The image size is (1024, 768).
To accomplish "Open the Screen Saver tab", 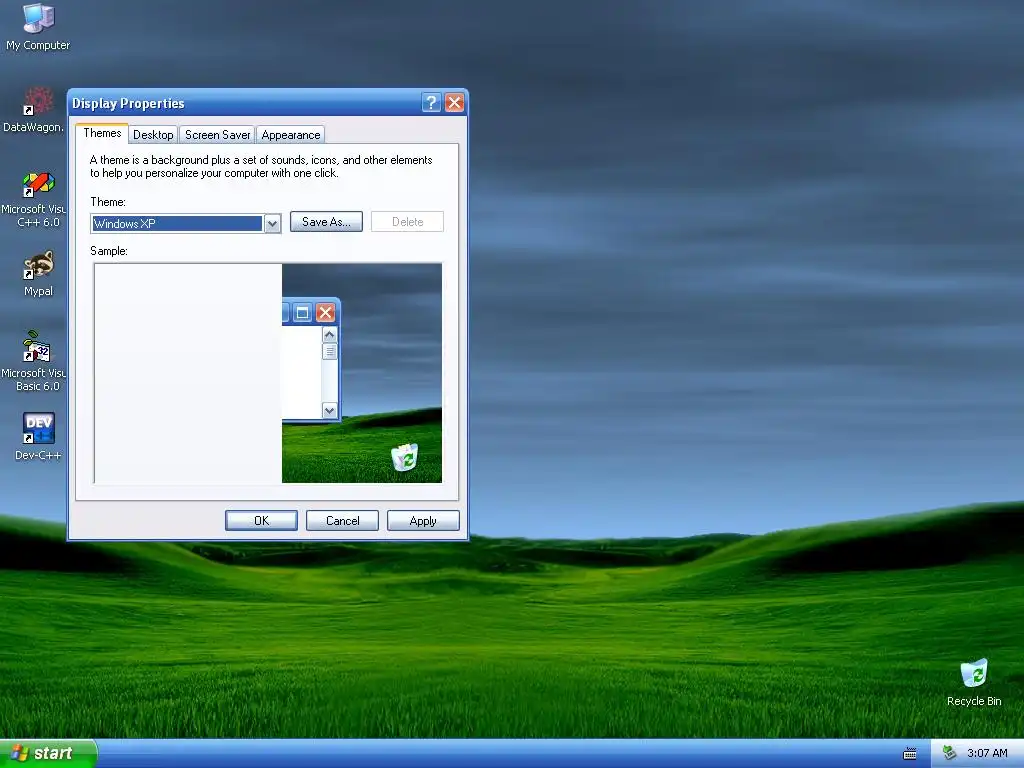I will 217,135.
